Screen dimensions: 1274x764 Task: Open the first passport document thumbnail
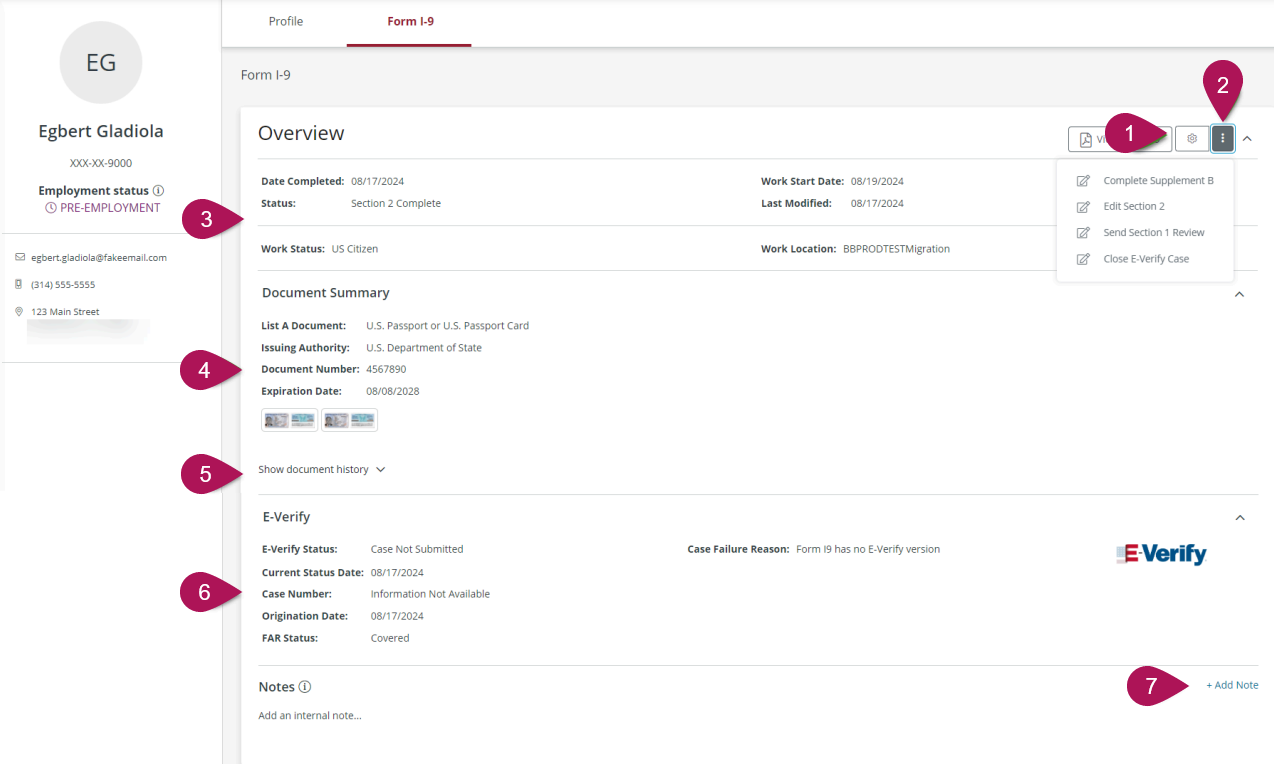click(x=290, y=420)
